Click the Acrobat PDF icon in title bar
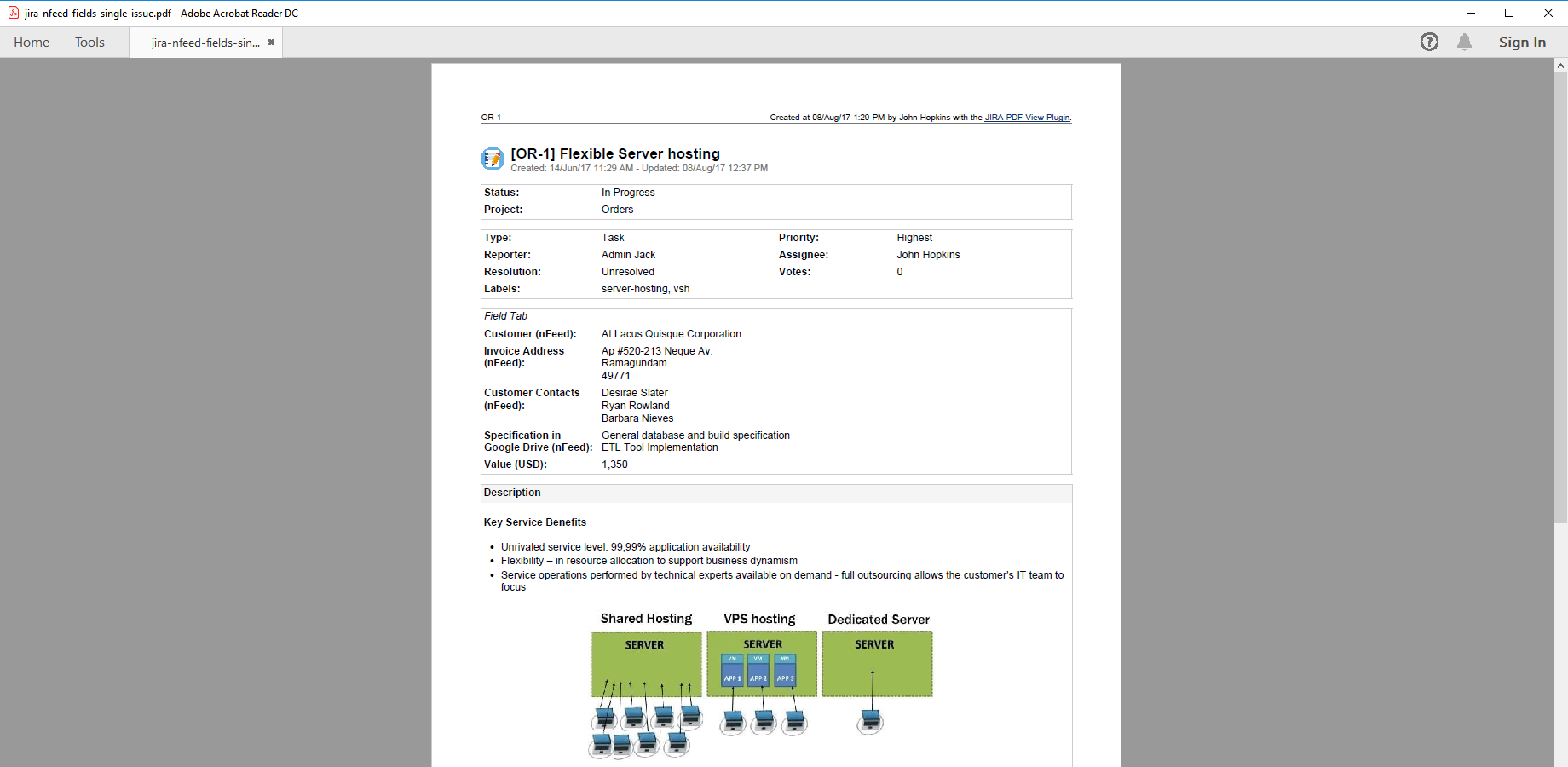1568x767 pixels. click(x=13, y=13)
